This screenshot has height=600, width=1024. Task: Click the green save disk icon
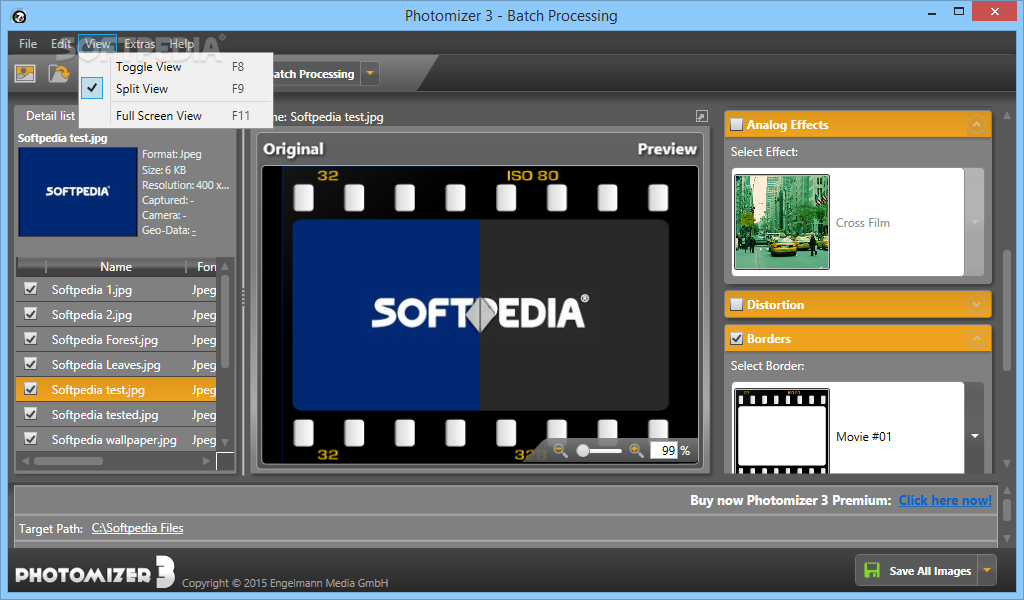tap(872, 570)
